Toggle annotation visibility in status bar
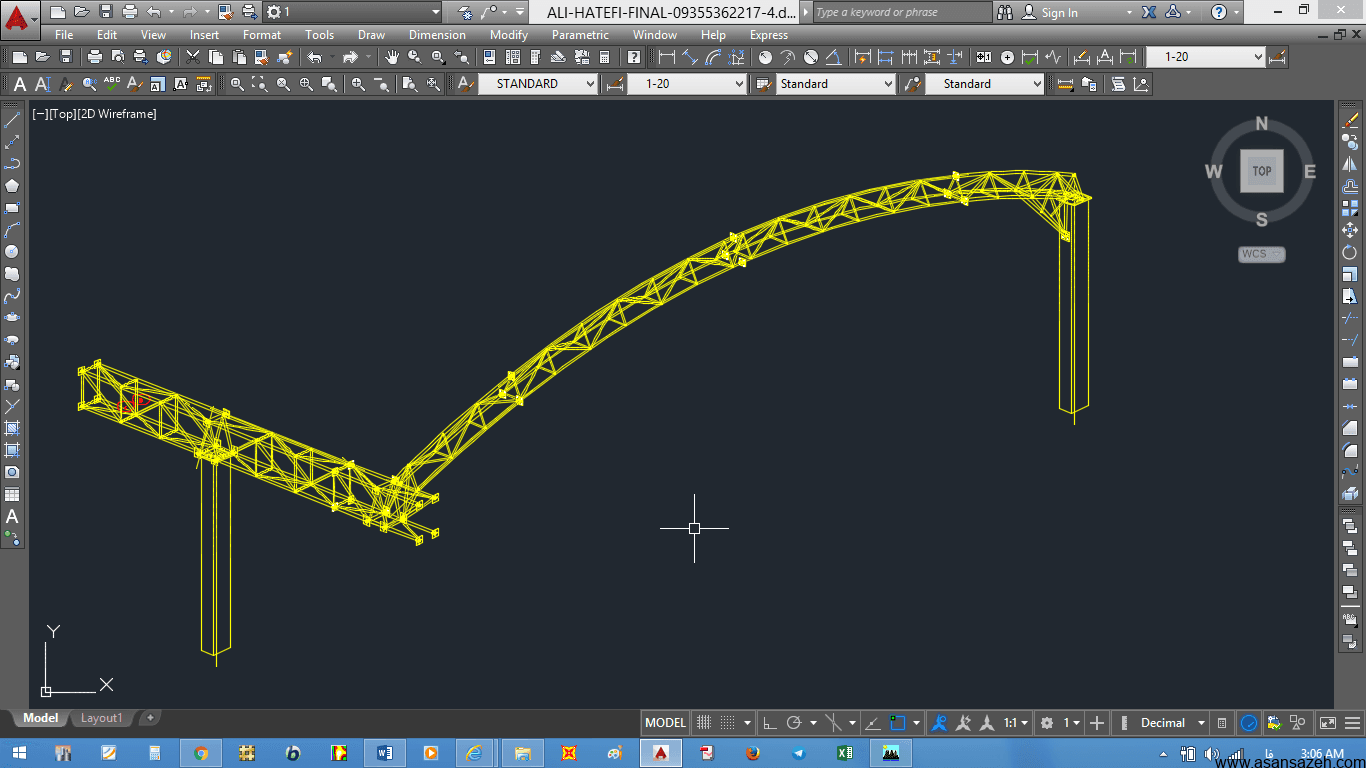 [x=939, y=723]
